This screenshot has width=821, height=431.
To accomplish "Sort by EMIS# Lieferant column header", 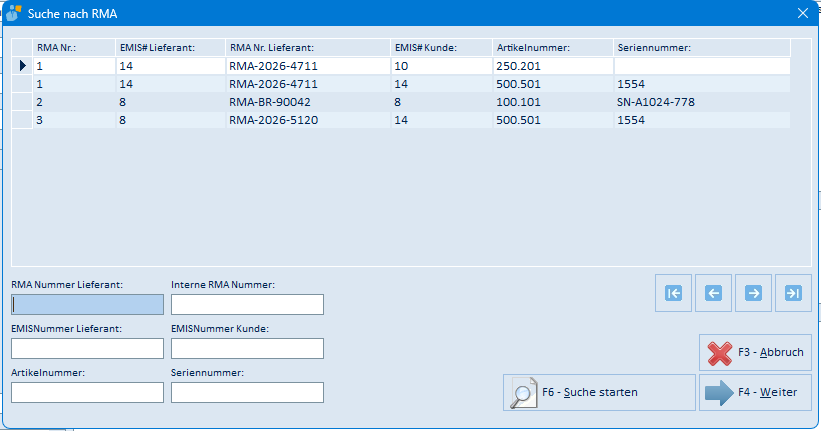I will pyautogui.click(x=171, y=48).
